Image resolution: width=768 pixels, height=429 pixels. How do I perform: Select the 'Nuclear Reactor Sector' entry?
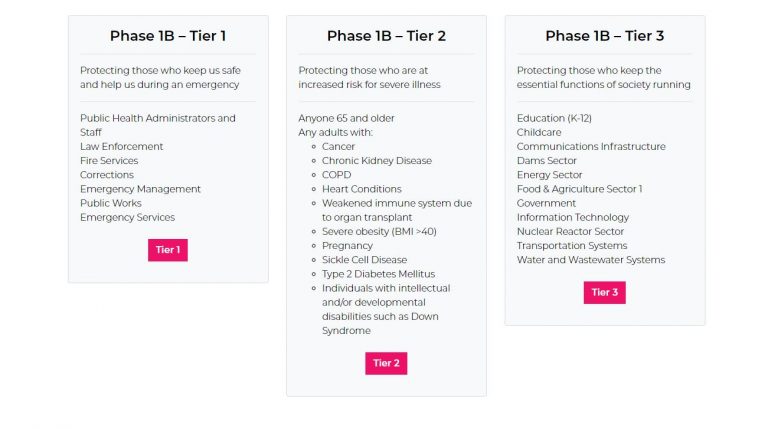[x=570, y=232]
